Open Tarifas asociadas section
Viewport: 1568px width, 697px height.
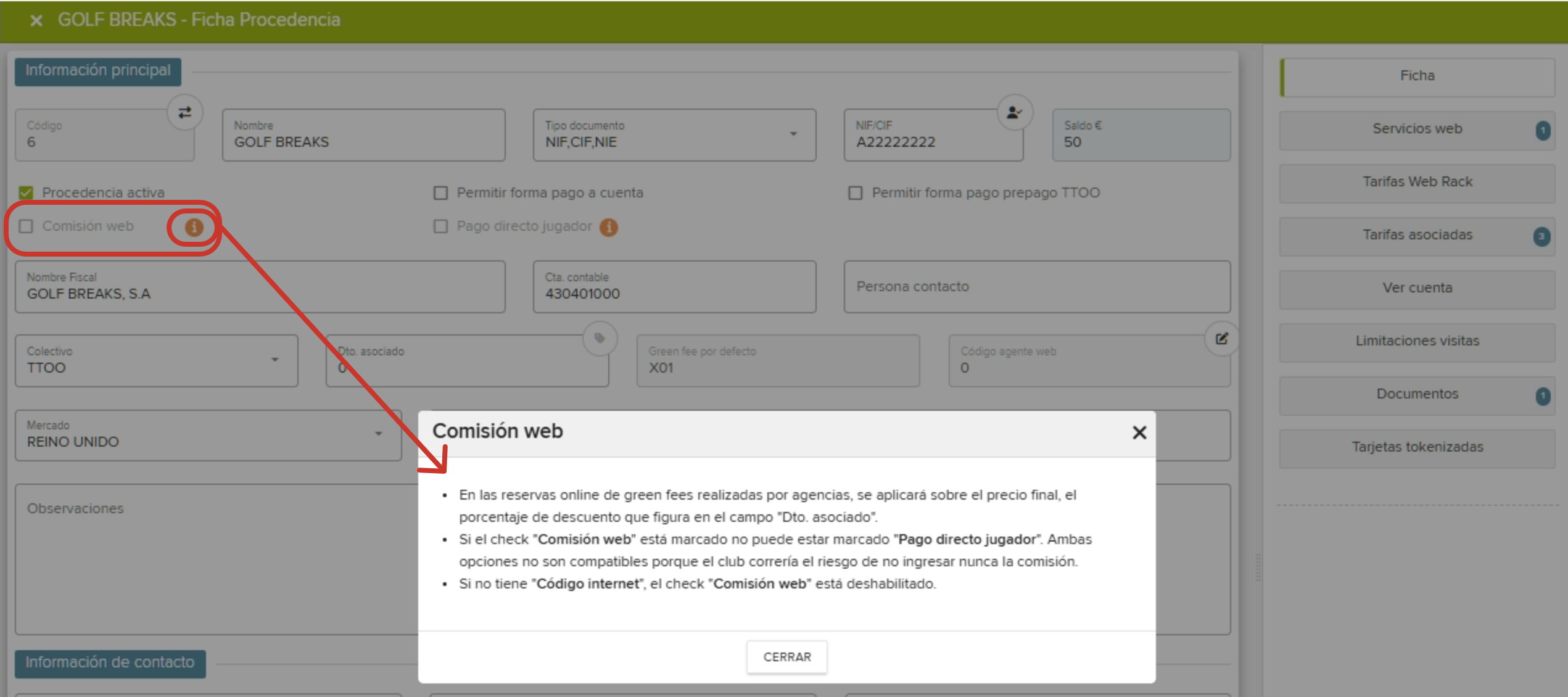coord(1417,236)
